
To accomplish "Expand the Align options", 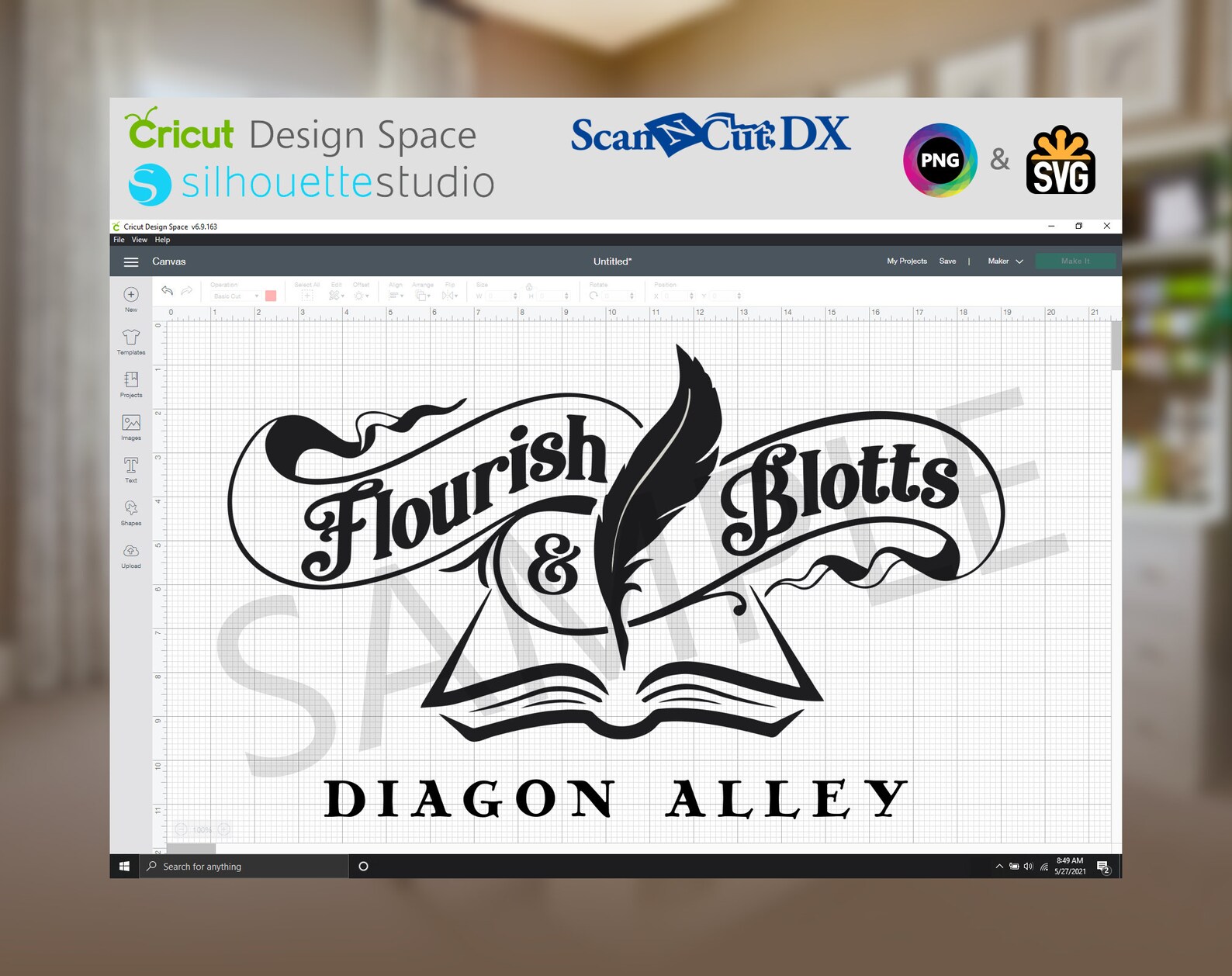I will pyautogui.click(x=396, y=296).
